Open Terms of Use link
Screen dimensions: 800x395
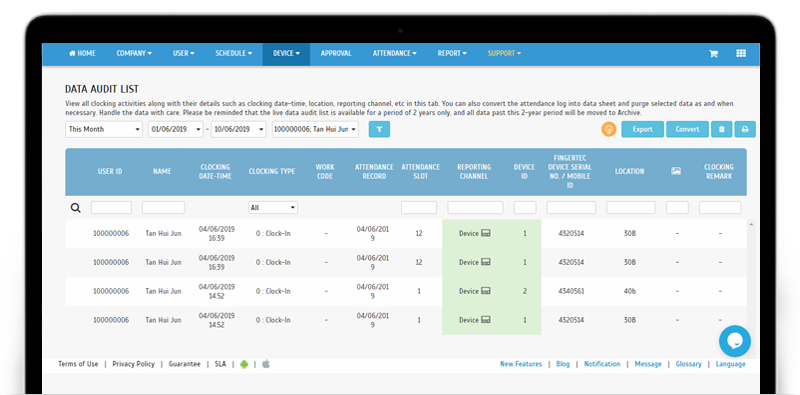pyautogui.click(x=78, y=364)
